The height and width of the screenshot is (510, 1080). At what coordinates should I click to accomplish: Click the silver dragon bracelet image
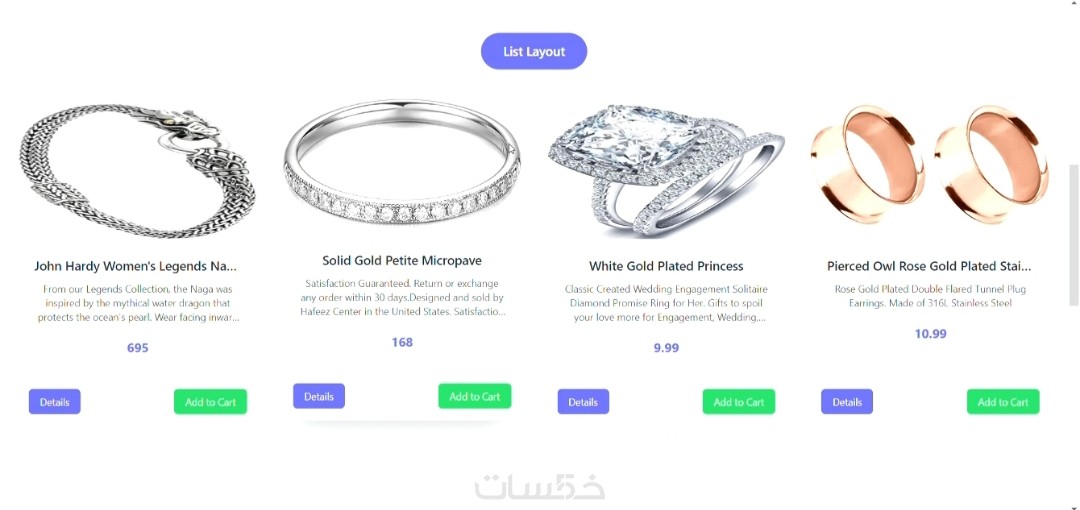(x=138, y=171)
